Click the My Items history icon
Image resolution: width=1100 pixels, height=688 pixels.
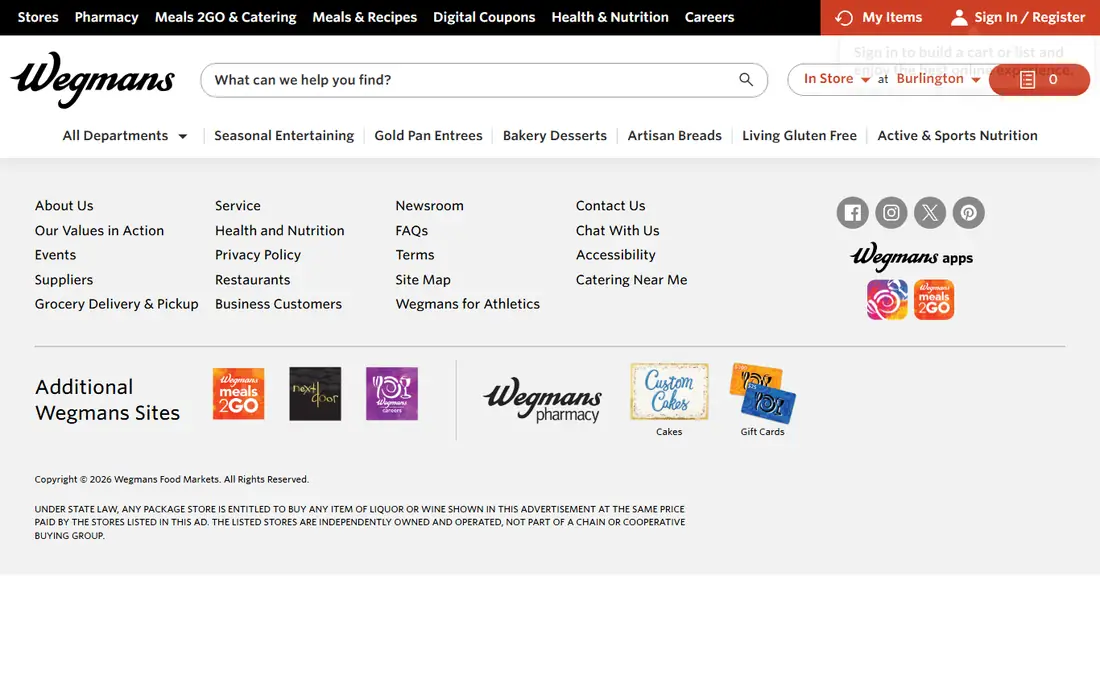(x=844, y=18)
